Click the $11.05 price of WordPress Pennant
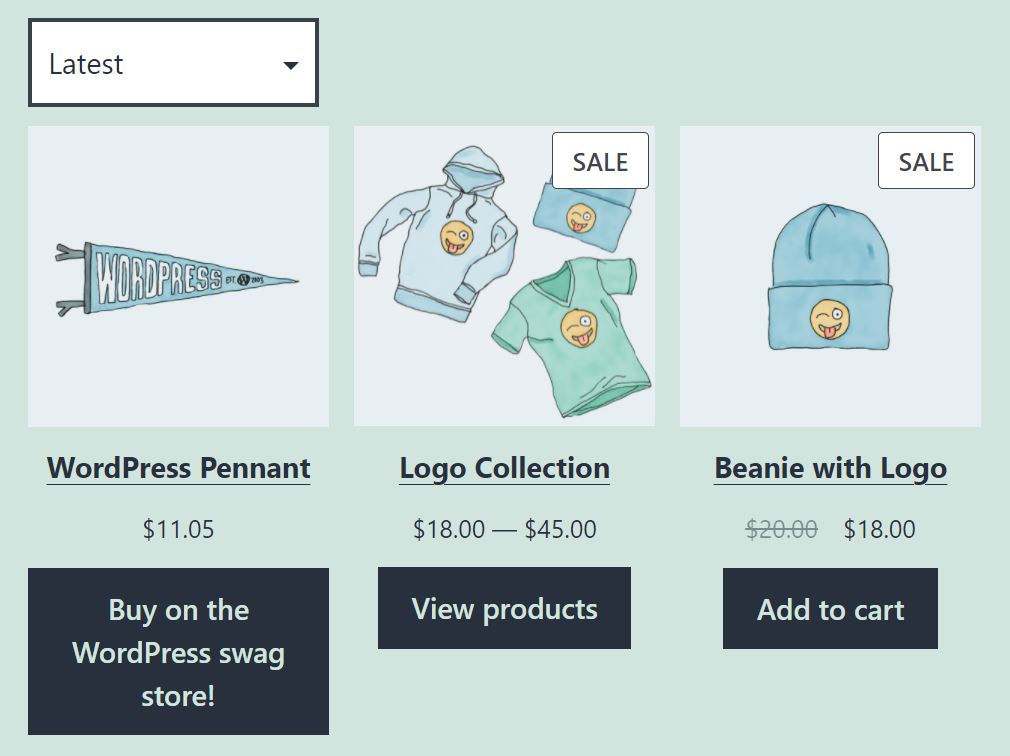The width and height of the screenshot is (1010, 756). click(x=178, y=529)
